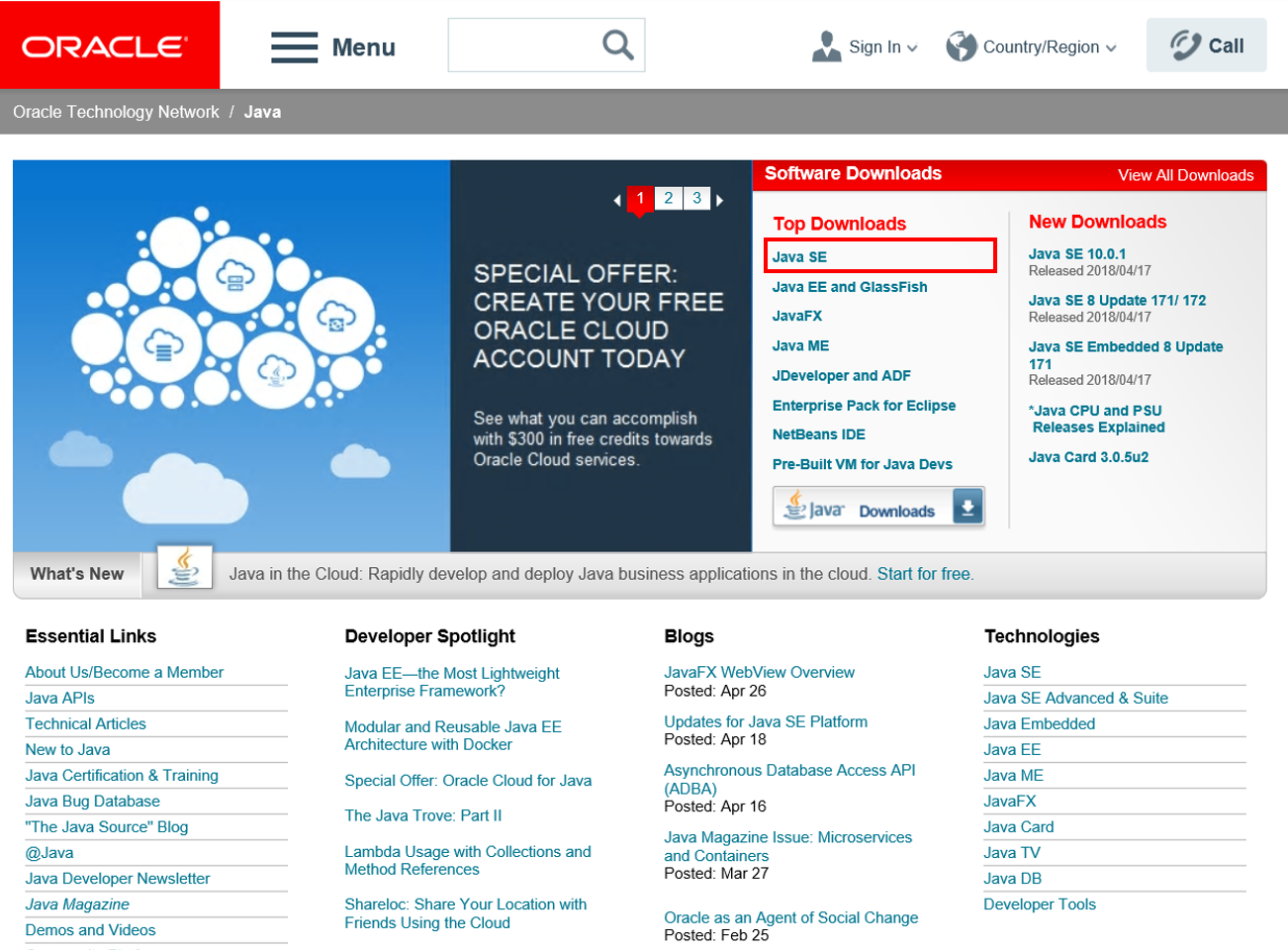This screenshot has width=1288, height=950.
Task: Select banner slide 1
Action: [640, 198]
